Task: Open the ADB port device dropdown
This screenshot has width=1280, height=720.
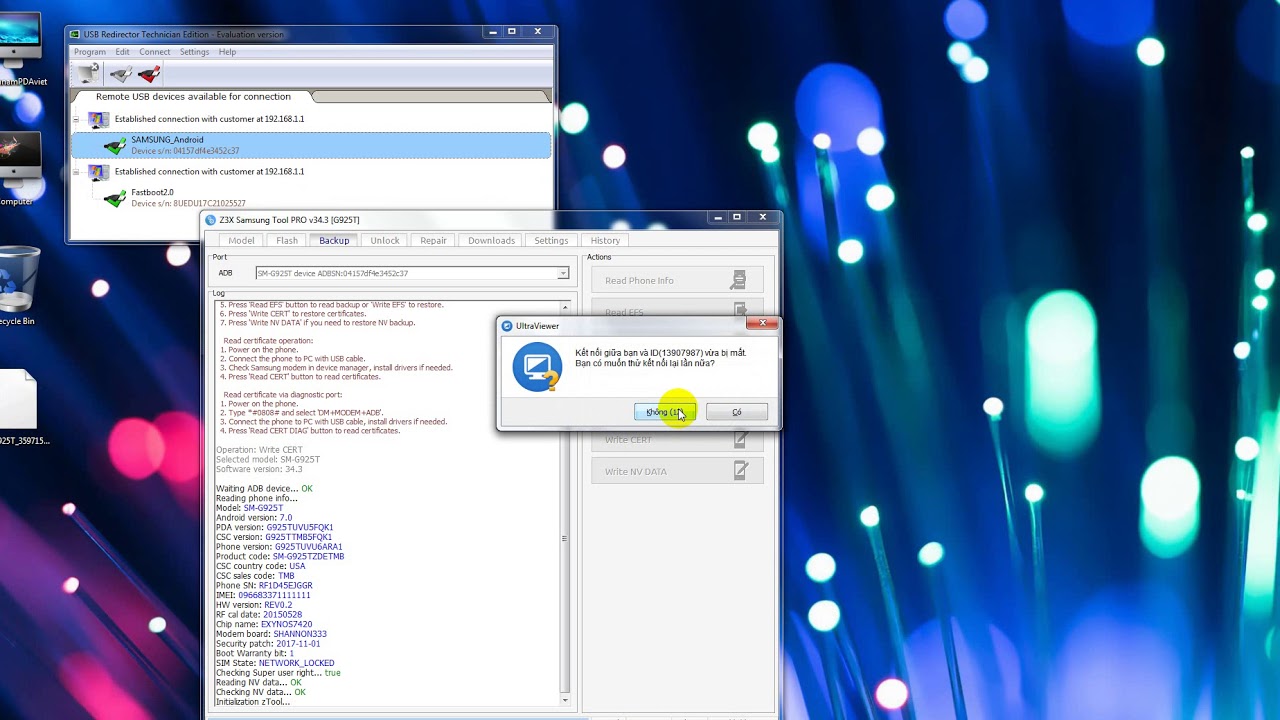Action: (x=563, y=273)
